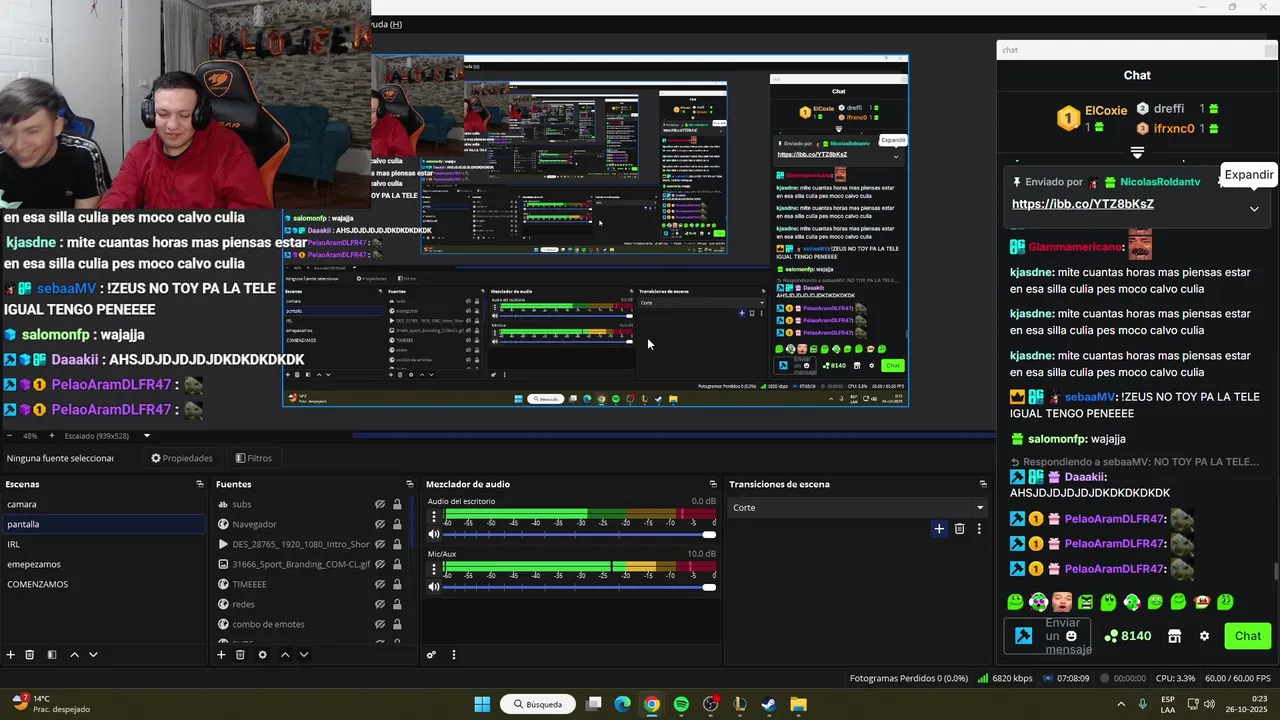
Task: Undock the Transiciones de escena panel
Action: pyautogui.click(x=981, y=484)
